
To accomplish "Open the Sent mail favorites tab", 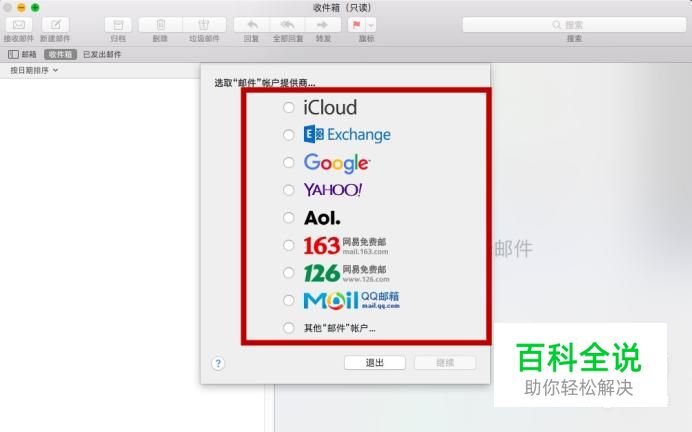I will point(102,54).
